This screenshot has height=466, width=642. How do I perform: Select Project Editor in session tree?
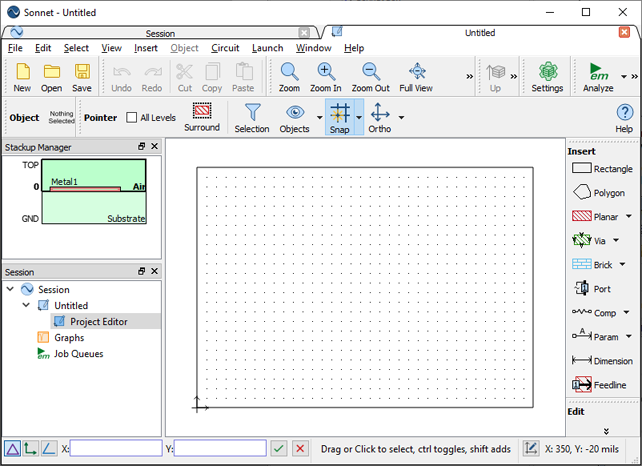[99, 321]
